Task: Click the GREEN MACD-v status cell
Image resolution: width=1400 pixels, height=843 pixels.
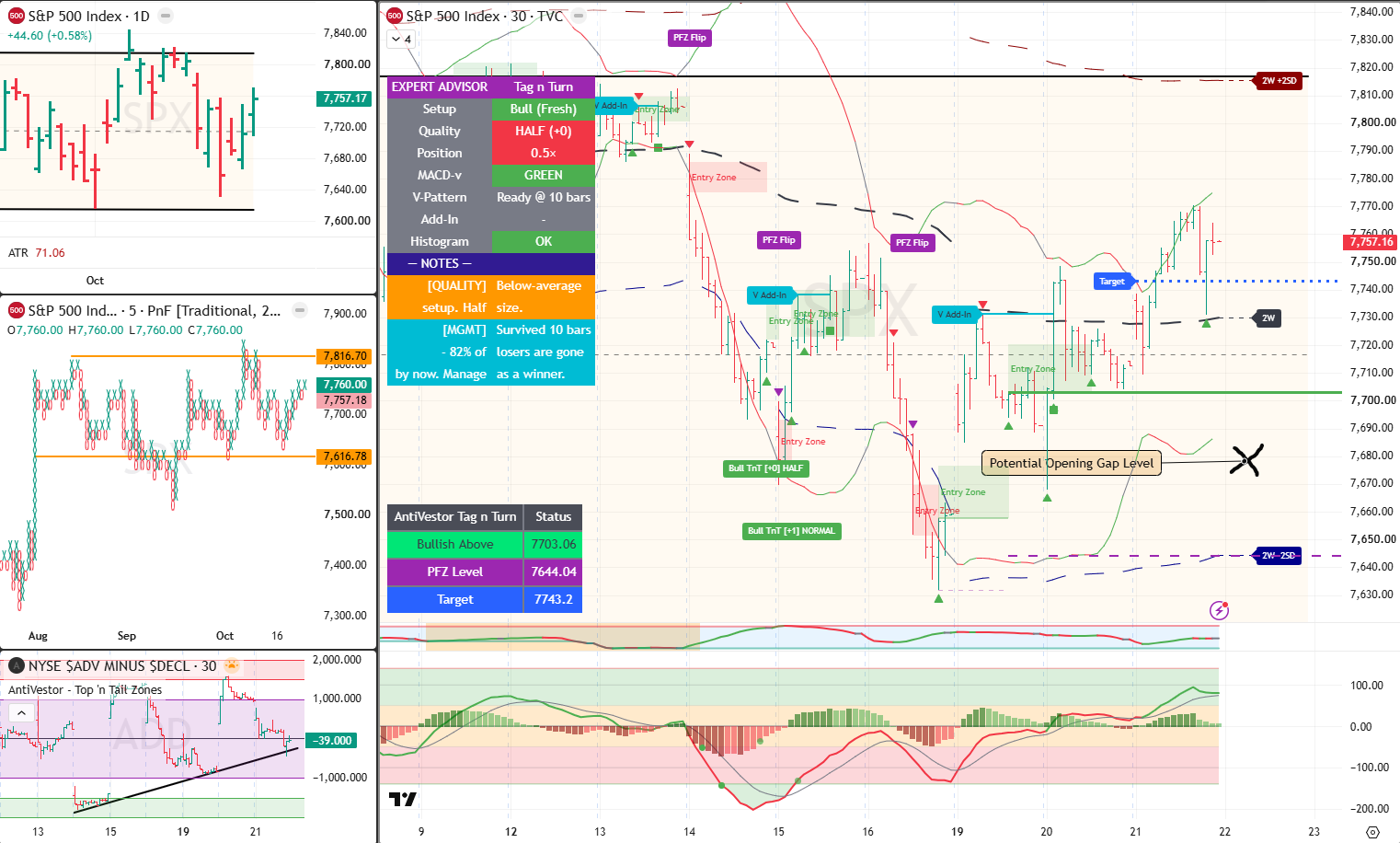Action: (544, 175)
